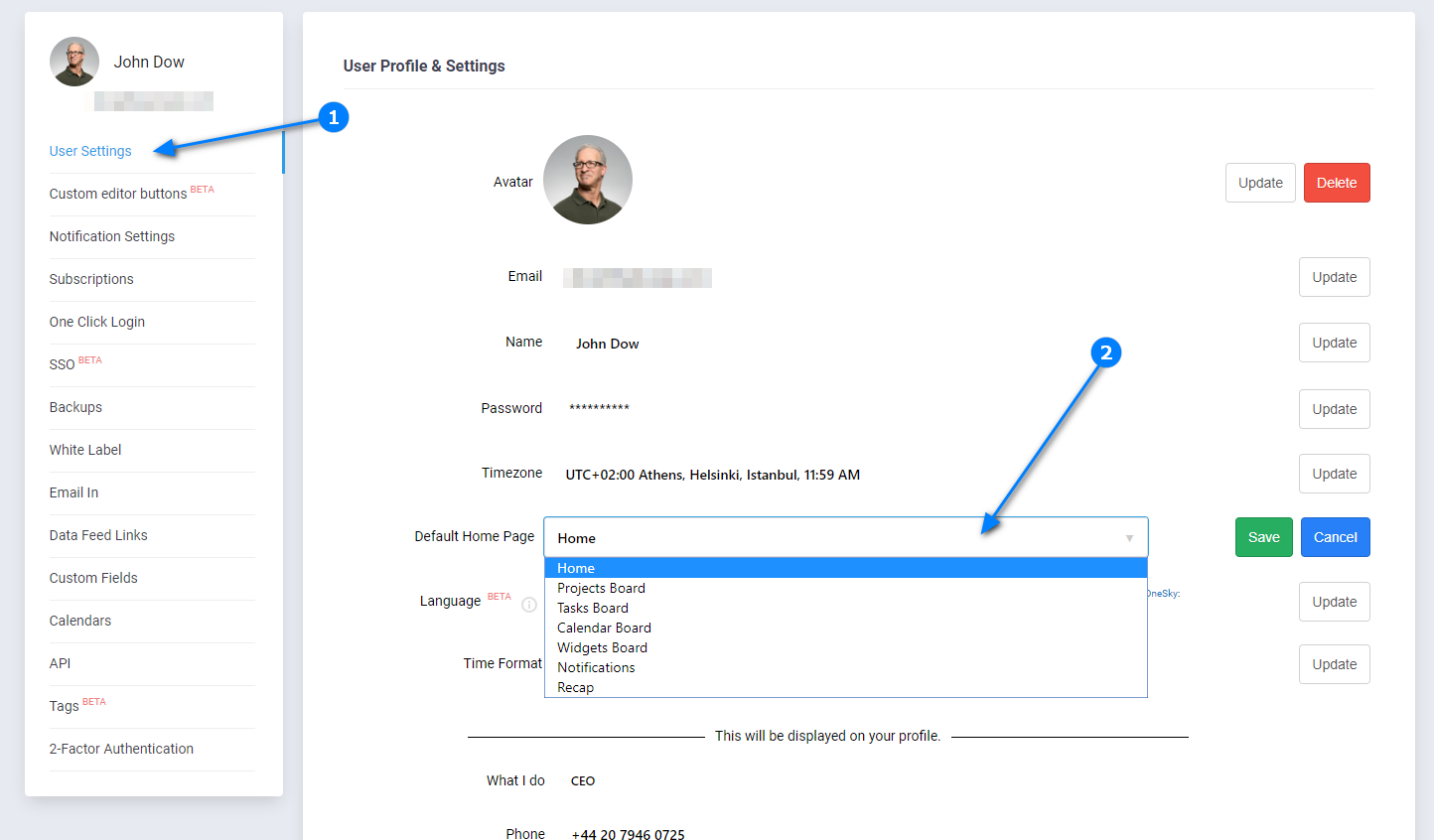Save the default home page selection
The image size is (1434, 840).
point(1263,537)
